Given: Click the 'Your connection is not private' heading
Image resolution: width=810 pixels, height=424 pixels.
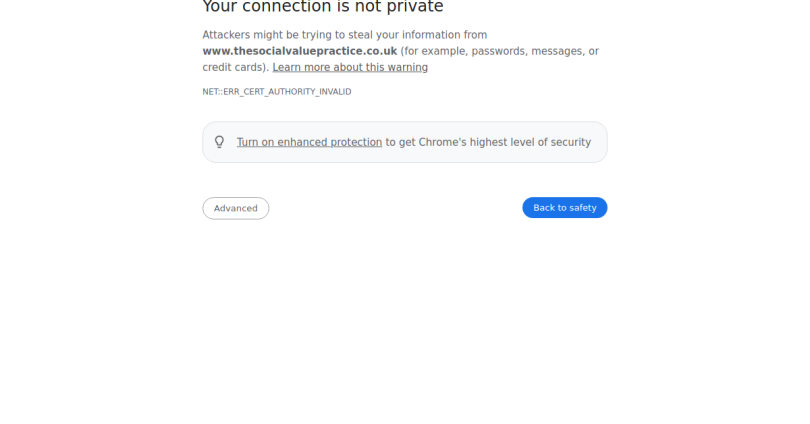Looking at the screenshot, I should tap(322, 8).
